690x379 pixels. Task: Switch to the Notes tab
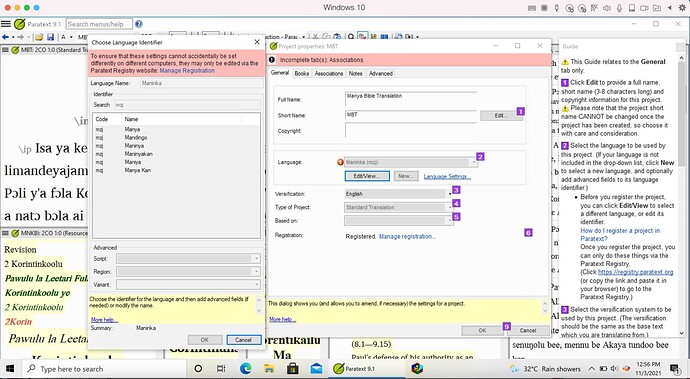coord(356,74)
